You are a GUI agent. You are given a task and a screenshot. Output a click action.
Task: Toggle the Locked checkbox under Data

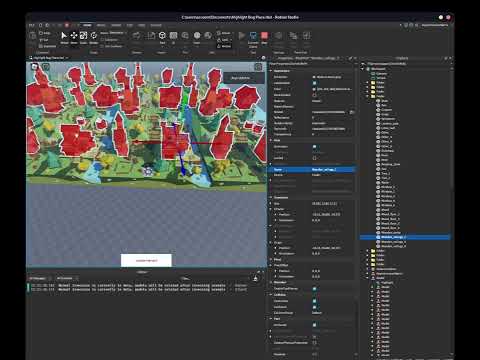point(314,158)
